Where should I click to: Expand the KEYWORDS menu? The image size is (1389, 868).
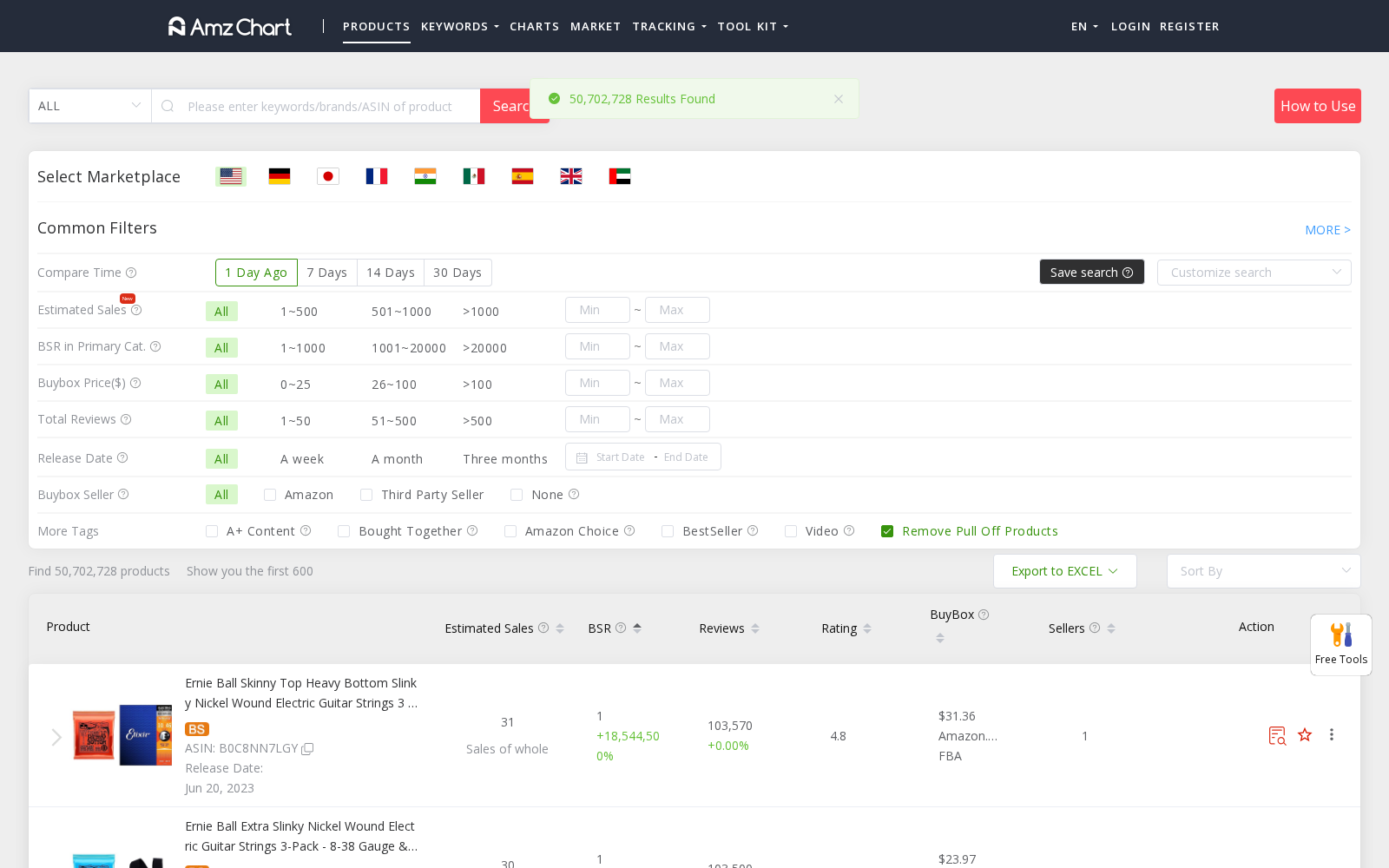[x=460, y=27]
